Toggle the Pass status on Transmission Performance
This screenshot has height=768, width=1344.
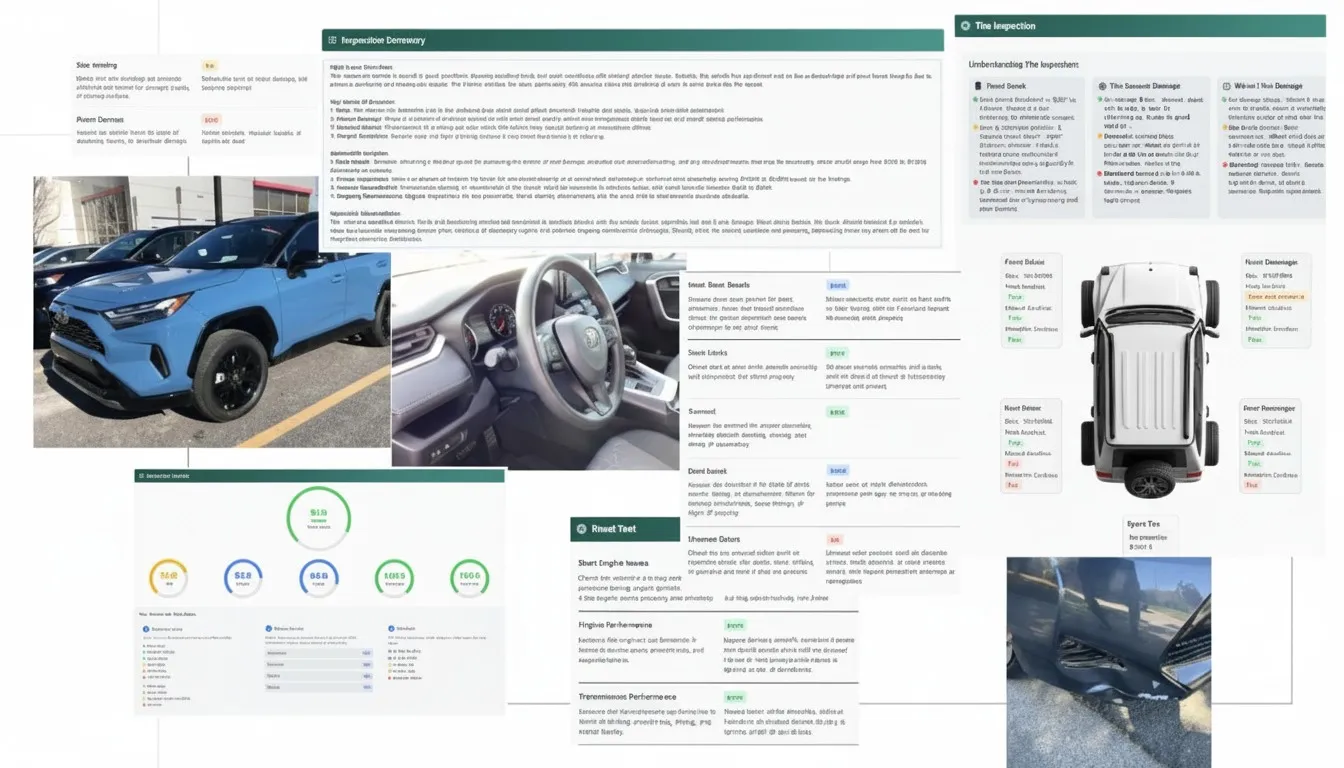(735, 697)
